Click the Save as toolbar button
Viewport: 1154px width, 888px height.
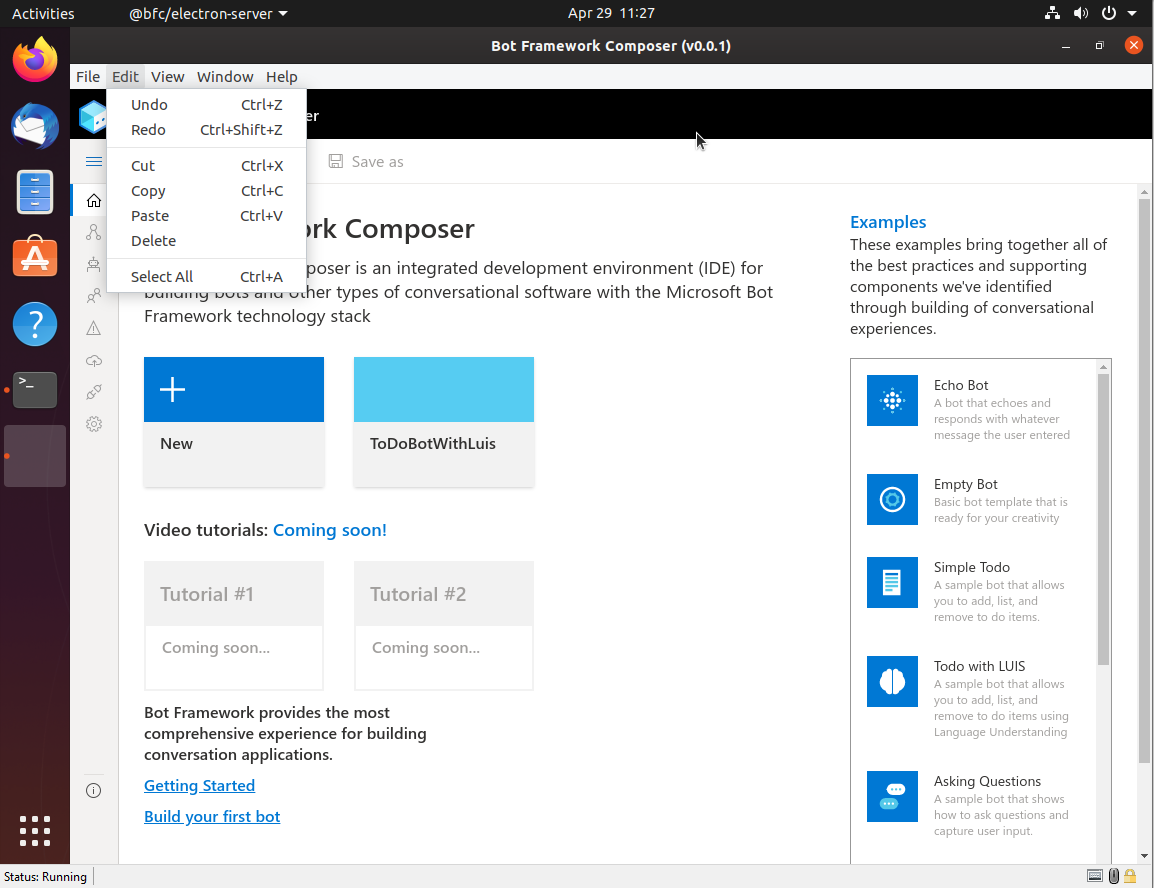coord(367,162)
